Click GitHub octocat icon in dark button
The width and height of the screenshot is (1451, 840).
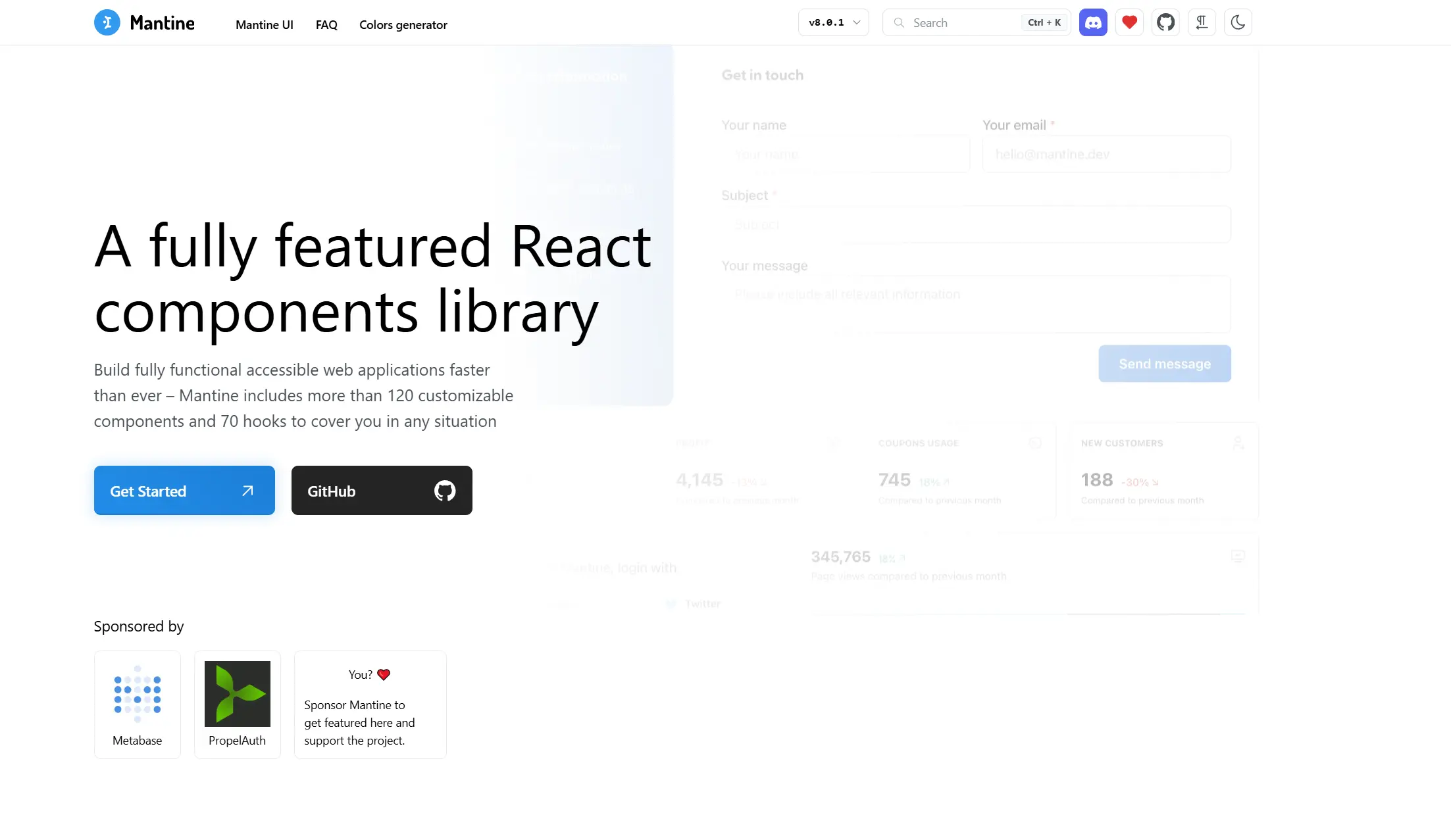point(445,491)
